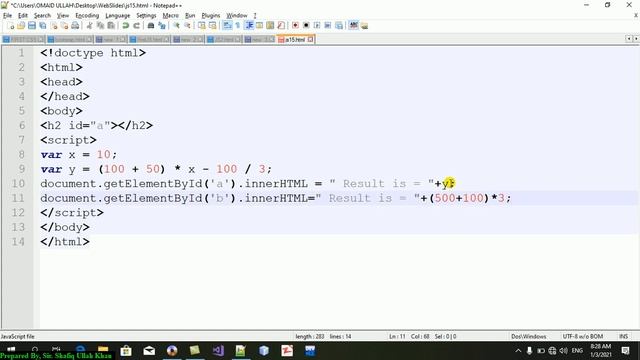Open Microsoft Store from the taskbar
Image resolution: width=640 pixels, height=360 pixels.
coord(126,351)
